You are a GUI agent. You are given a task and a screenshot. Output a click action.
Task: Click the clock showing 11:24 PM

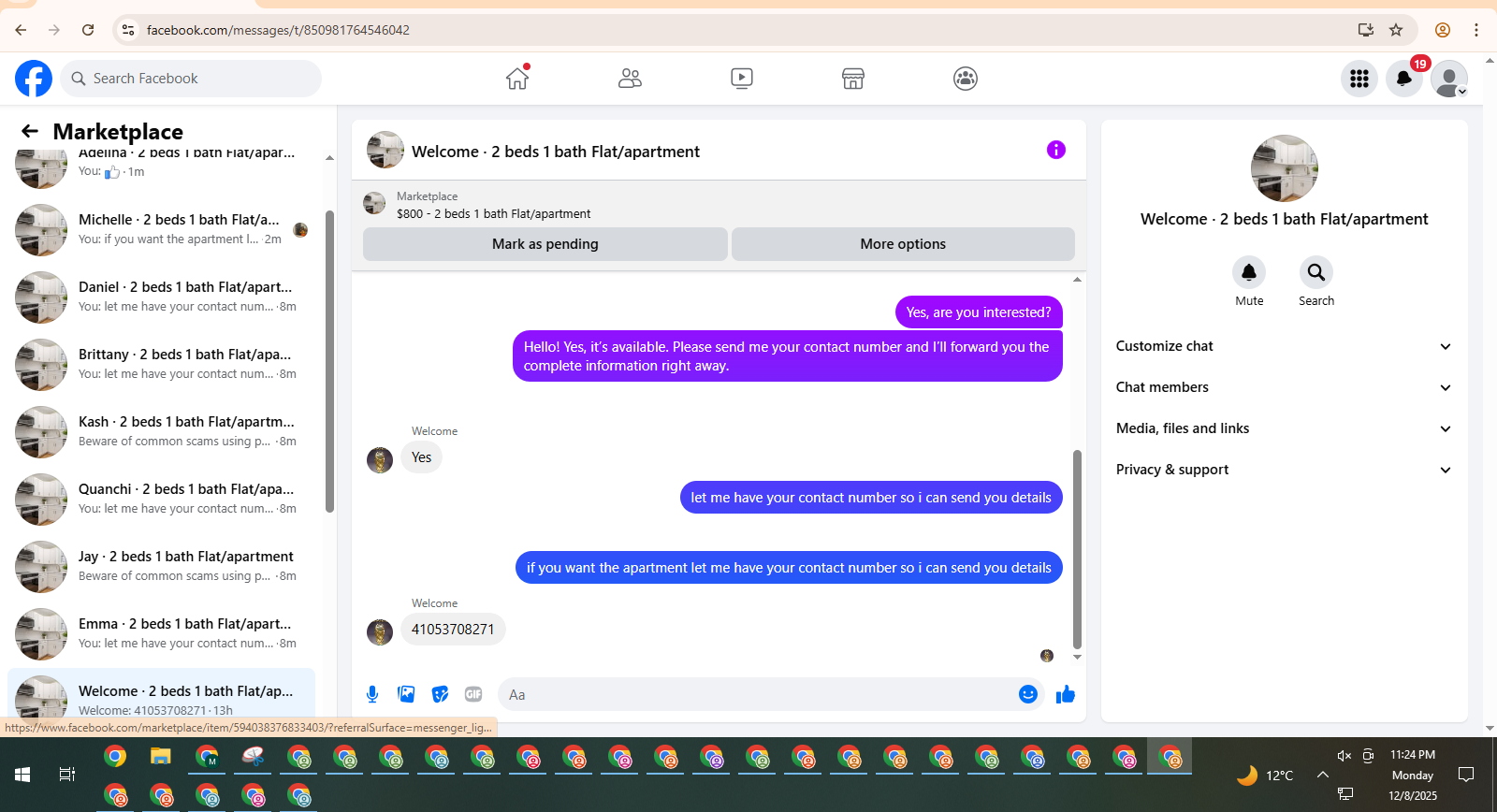(1413, 755)
